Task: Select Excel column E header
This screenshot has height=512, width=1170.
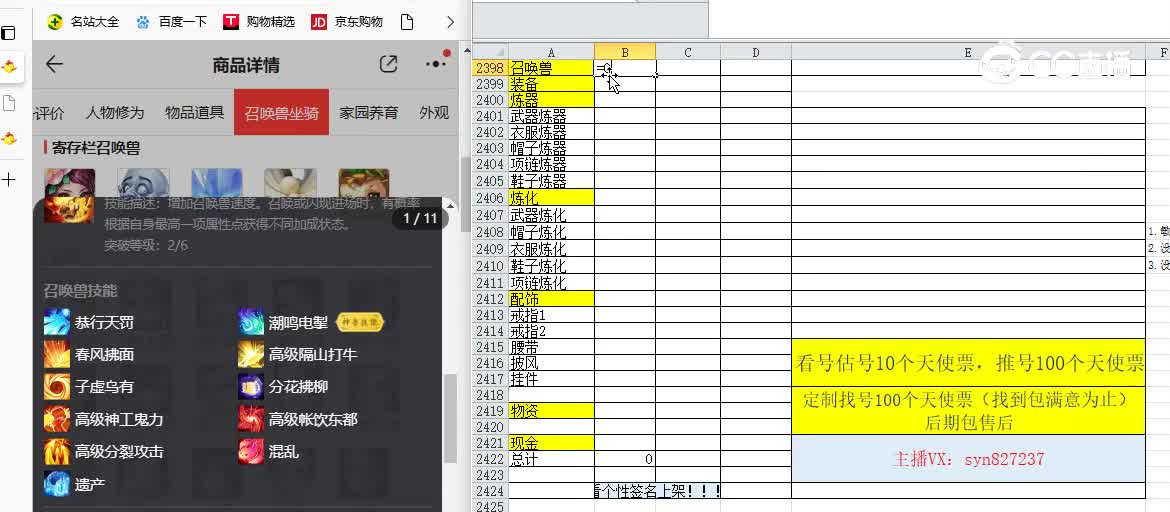Action: pyautogui.click(x=968, y=52)
